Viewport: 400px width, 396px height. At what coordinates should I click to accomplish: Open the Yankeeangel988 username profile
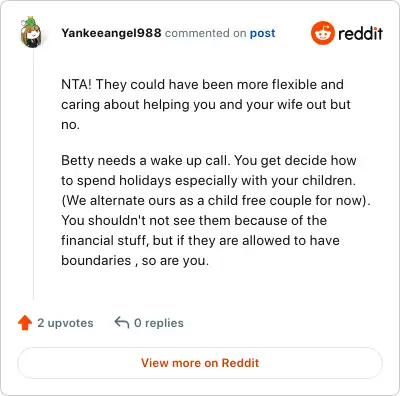point(111,33)
